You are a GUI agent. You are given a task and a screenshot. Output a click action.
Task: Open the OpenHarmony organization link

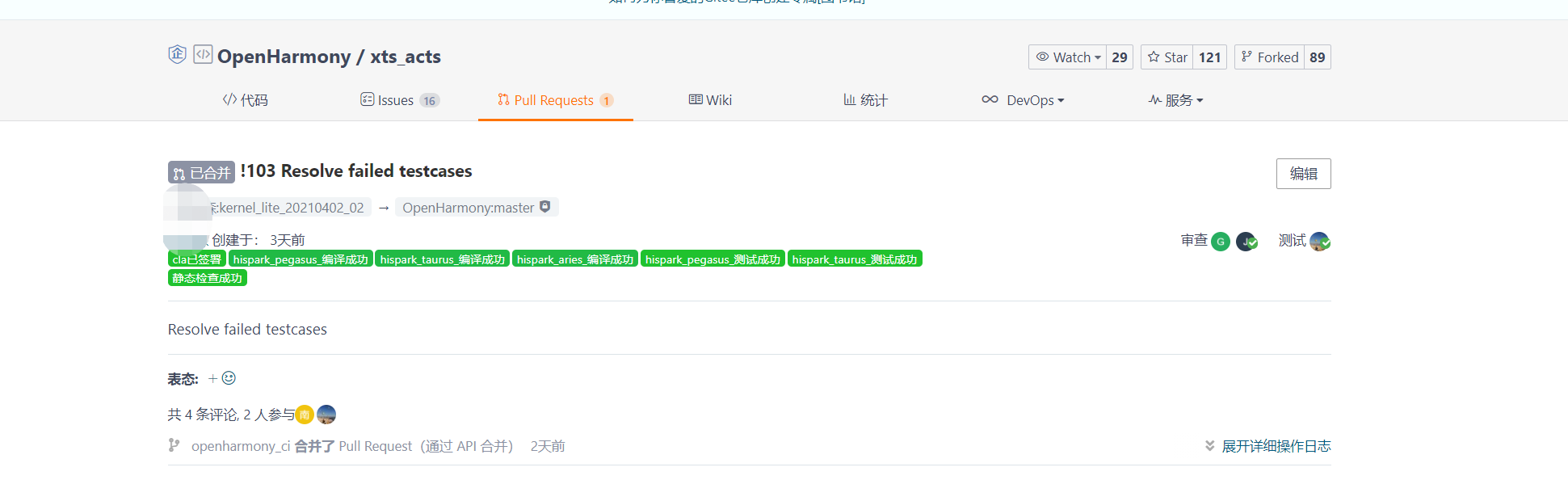(284, 57)
